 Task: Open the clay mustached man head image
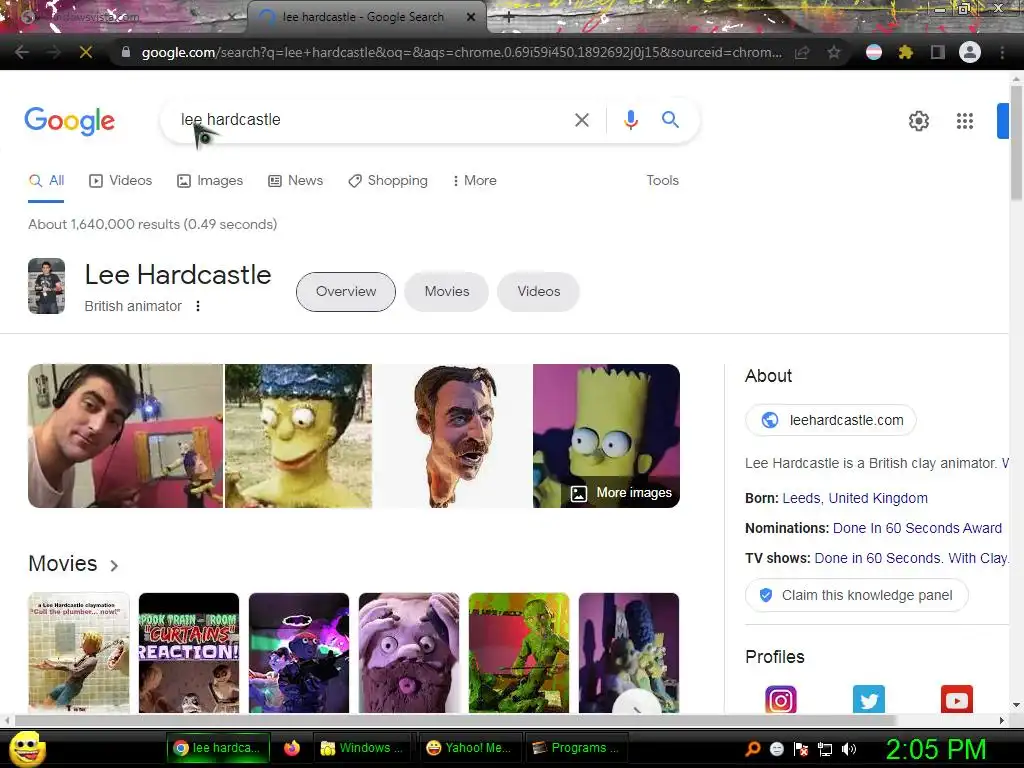(453, 436)
